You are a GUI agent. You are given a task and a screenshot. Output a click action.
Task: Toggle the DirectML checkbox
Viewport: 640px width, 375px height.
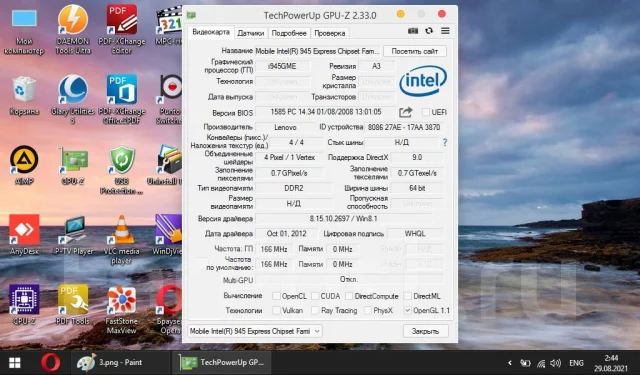407,296
